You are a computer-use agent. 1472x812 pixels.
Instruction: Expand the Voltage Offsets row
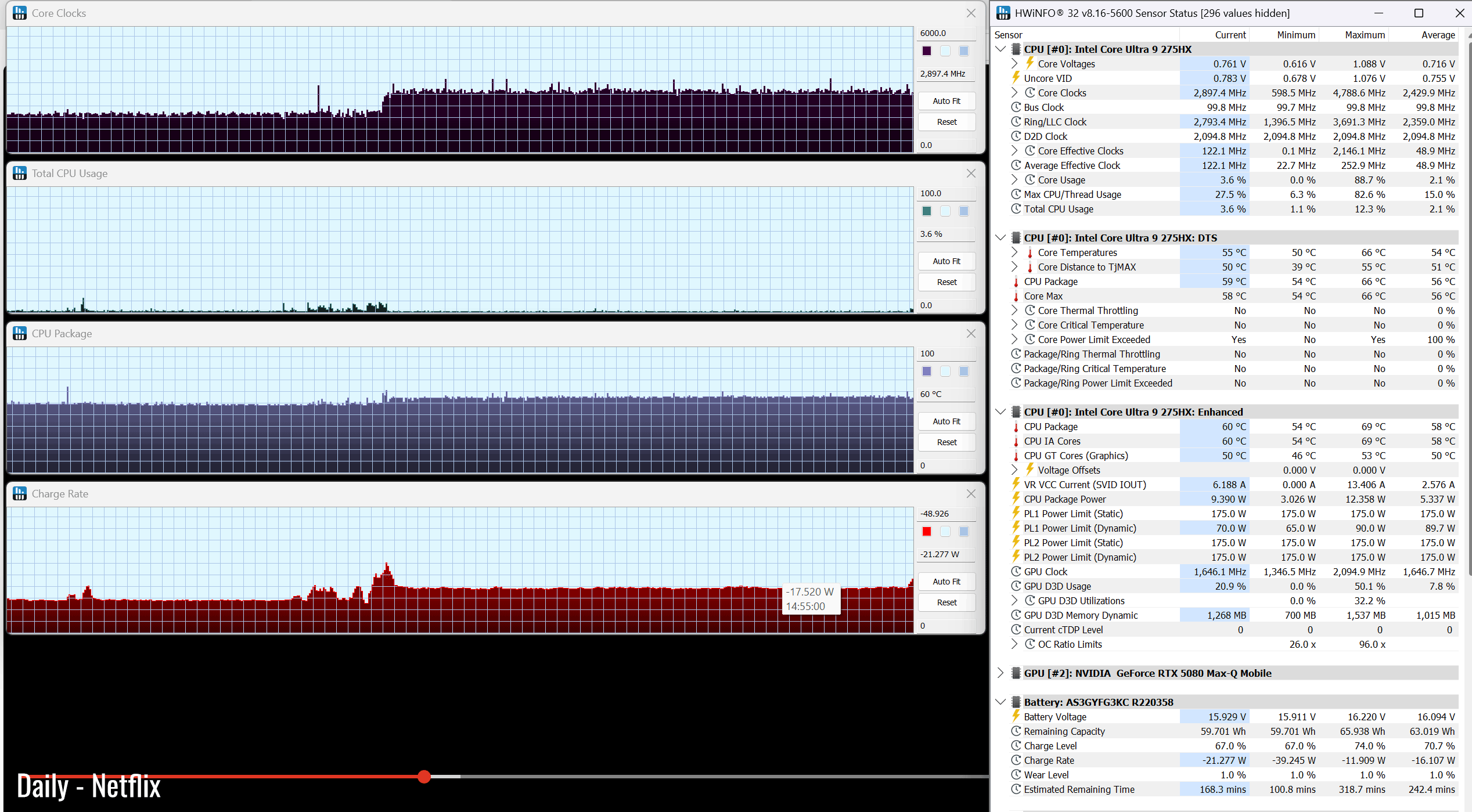coord(1014,470)
